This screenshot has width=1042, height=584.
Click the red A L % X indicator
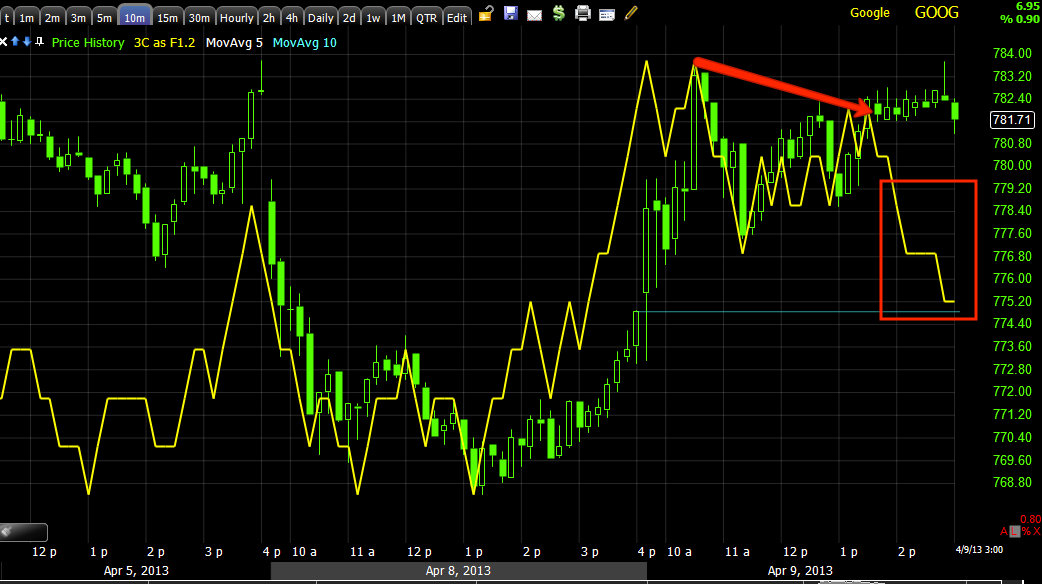coord(1020,531)
